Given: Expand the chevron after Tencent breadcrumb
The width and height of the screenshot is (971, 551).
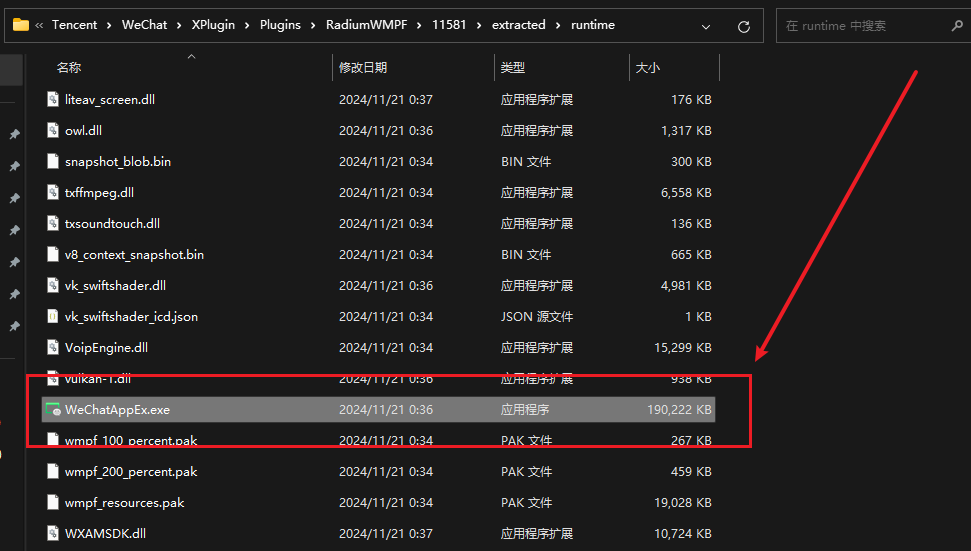Looking at the screenshot, I should click(x=109, y=25).
